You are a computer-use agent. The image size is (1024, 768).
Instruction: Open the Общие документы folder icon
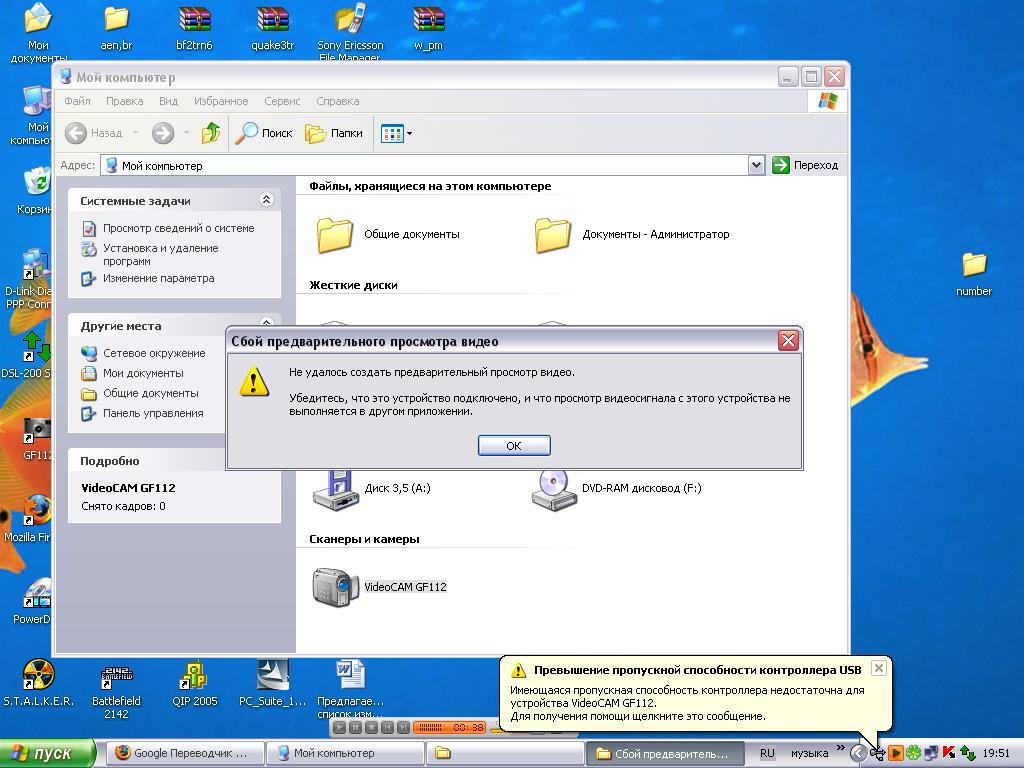(335, 235)
